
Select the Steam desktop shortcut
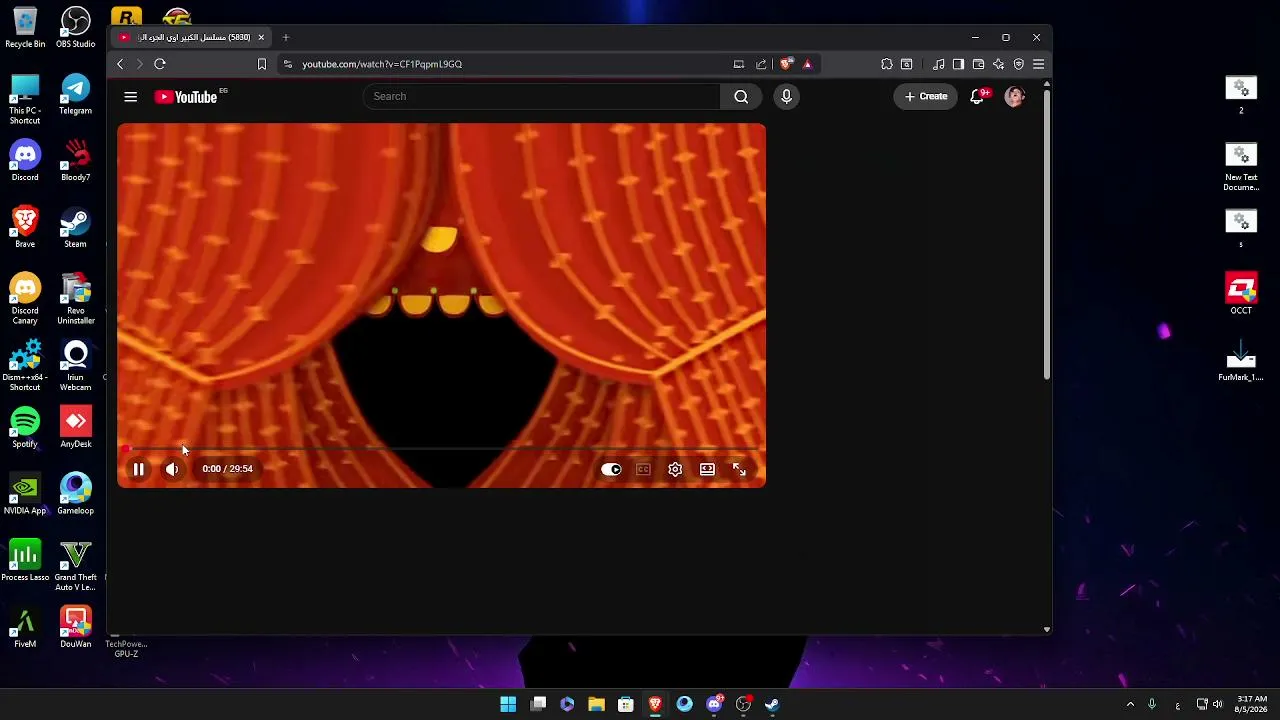coord(76,228)
